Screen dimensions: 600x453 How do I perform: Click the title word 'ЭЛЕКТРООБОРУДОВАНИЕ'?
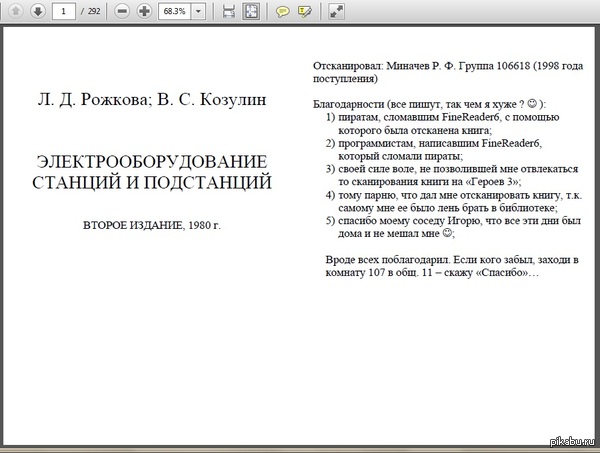(152, 162)
